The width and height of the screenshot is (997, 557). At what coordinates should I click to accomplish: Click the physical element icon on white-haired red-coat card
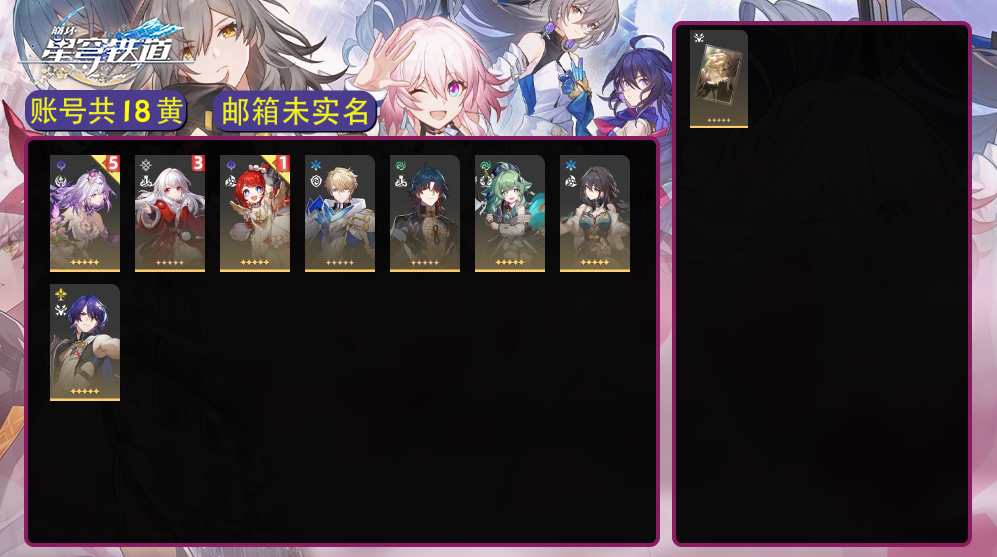[146, 166]
